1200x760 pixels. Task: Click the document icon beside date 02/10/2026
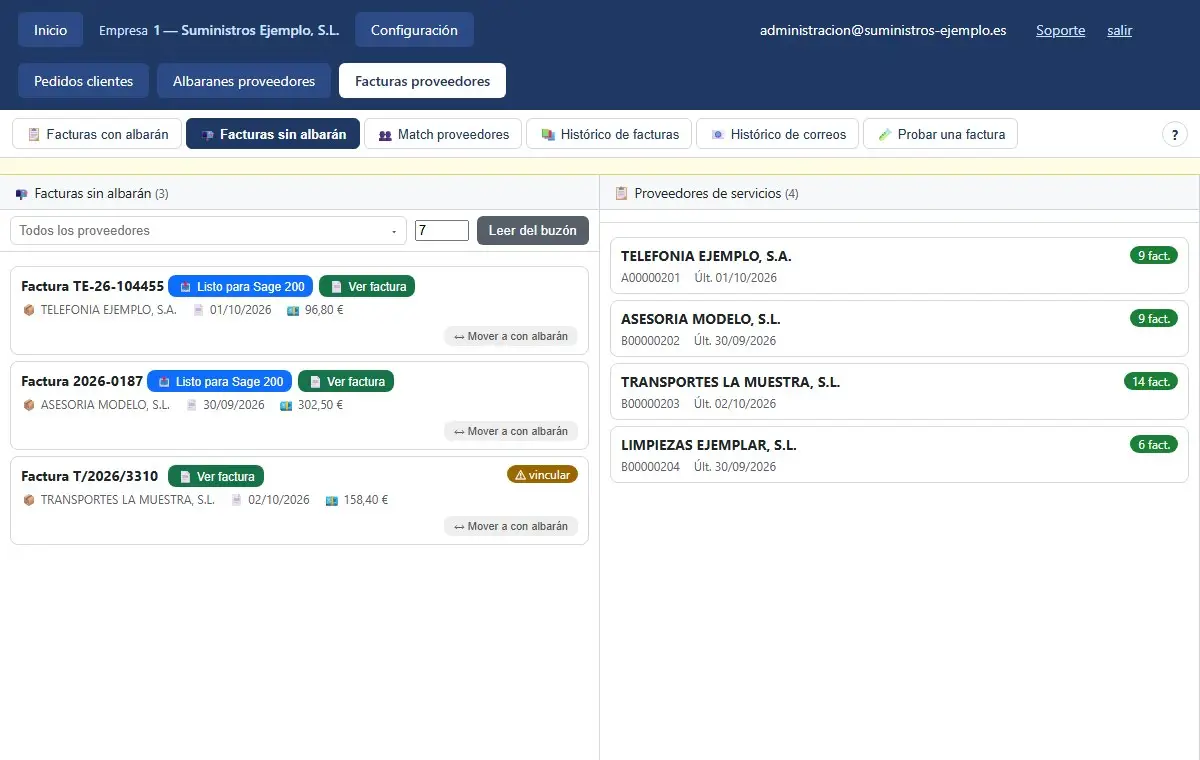point(236,500)
